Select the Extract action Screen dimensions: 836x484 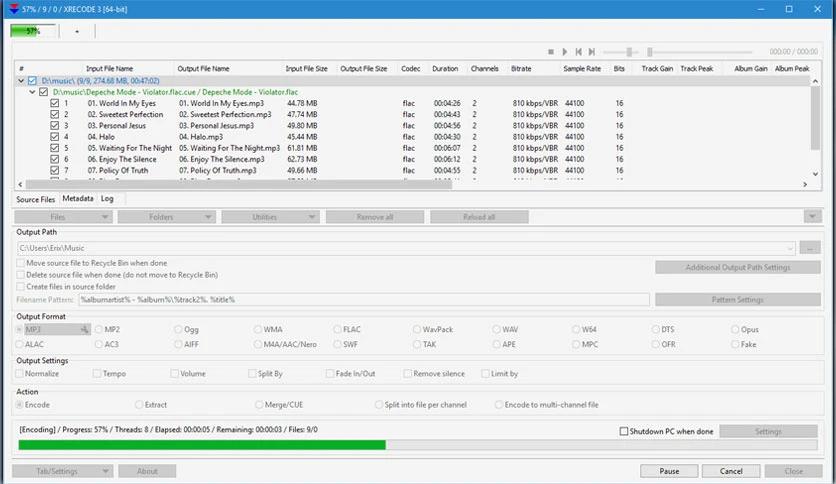coord(139,405)
